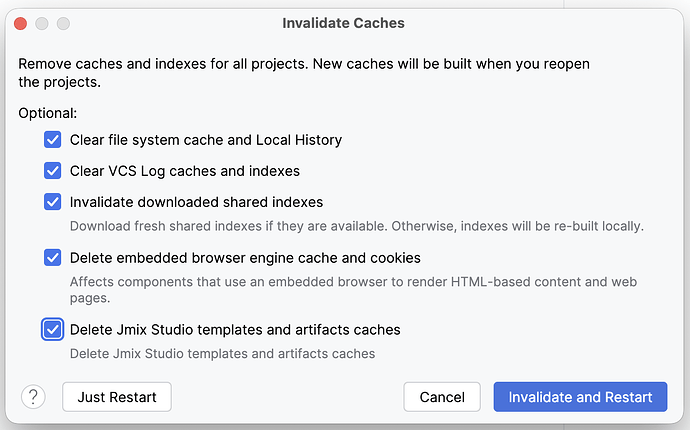Click the 'Delete embedded browser engine cache and cookies' label text
This screenshot has width=690, height=430.
click(x=245, y=258)
